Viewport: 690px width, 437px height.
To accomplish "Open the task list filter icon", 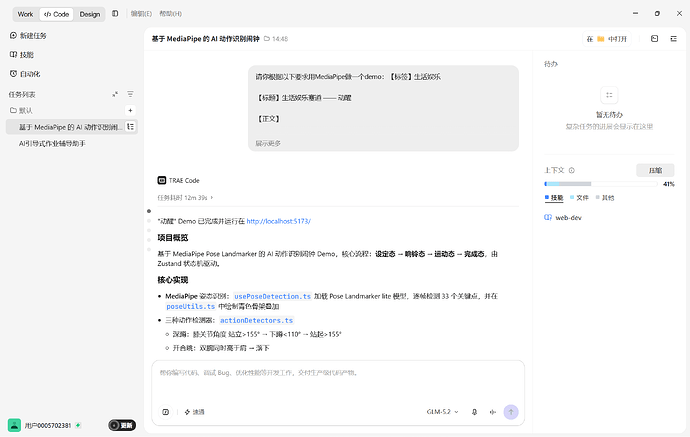I will (130, 94).
